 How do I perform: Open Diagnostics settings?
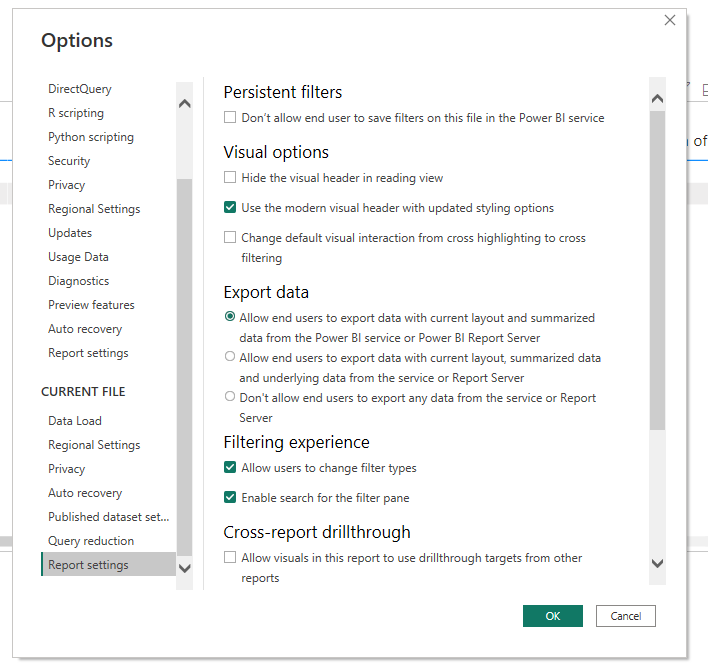(x=79, y=280)
